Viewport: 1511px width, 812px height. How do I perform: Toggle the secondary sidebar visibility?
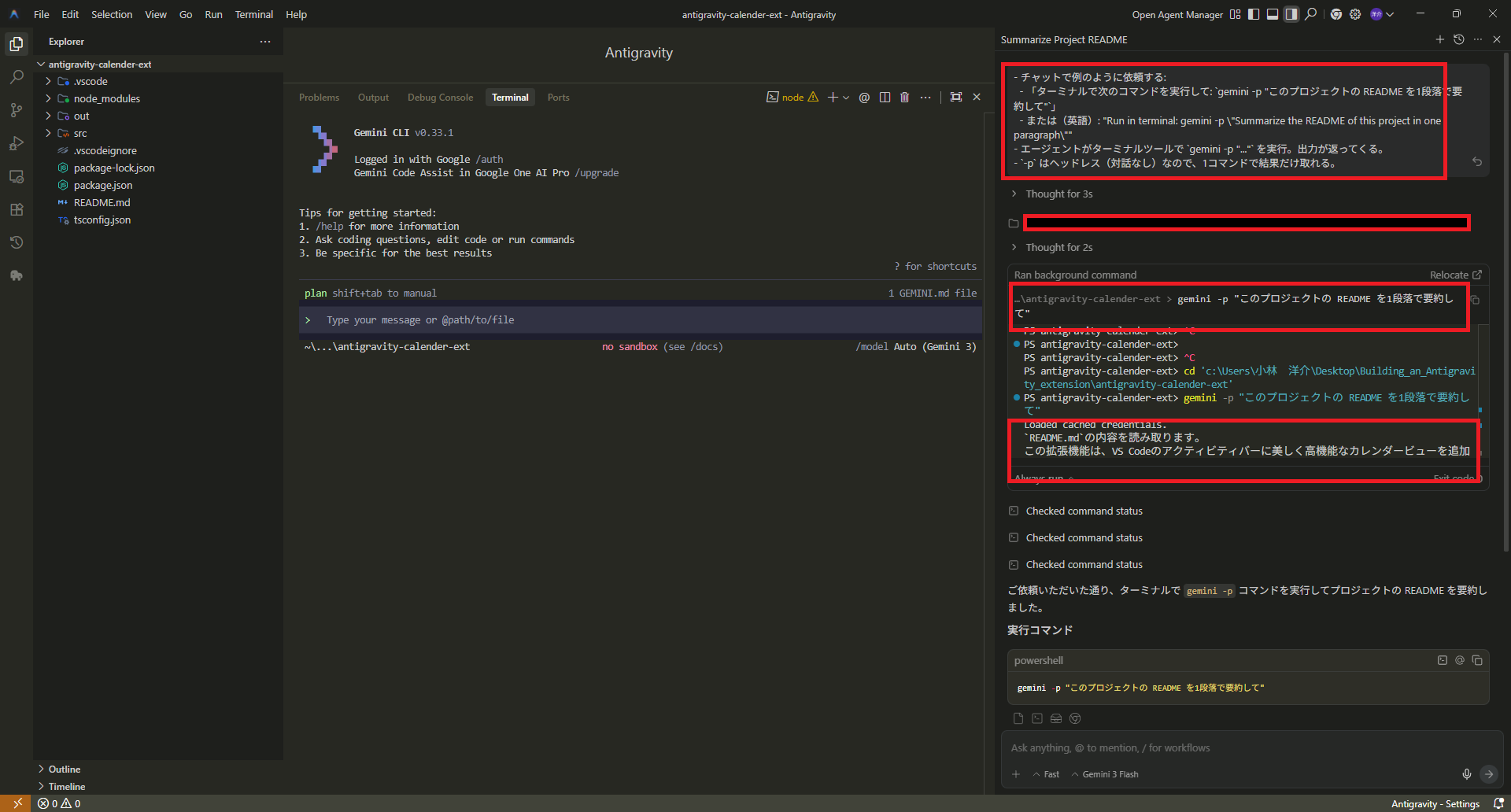click(x=1291, y=14)
